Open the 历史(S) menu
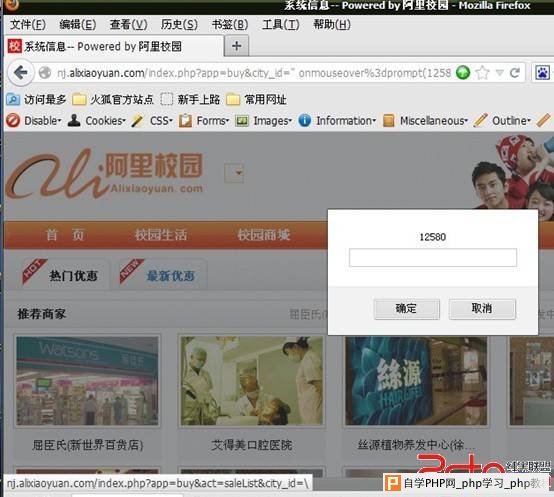The height and width of the screenshot is (497, 554). [x=179, y=24]
